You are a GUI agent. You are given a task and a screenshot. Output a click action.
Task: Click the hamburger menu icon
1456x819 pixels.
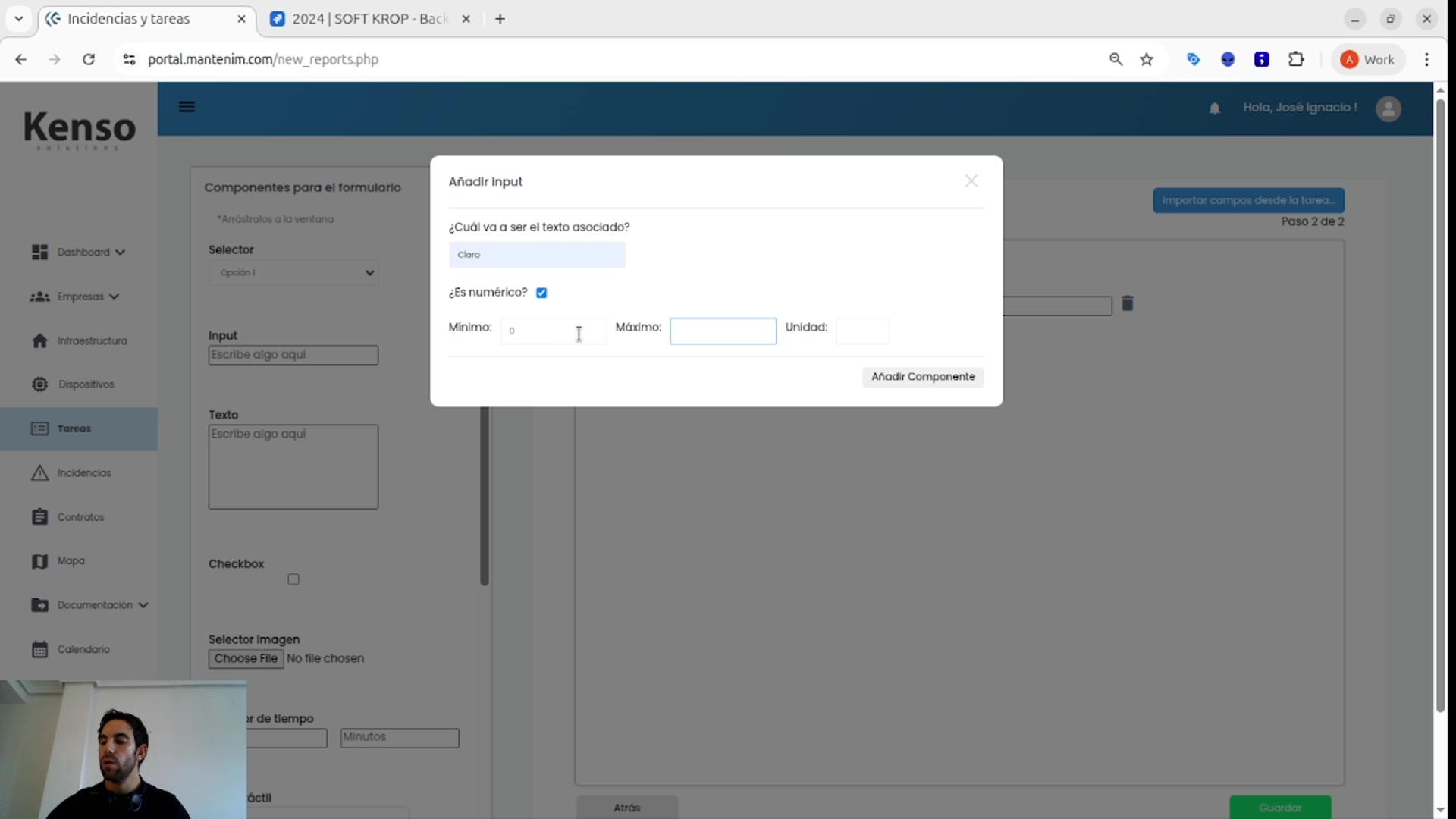point(187,107)
